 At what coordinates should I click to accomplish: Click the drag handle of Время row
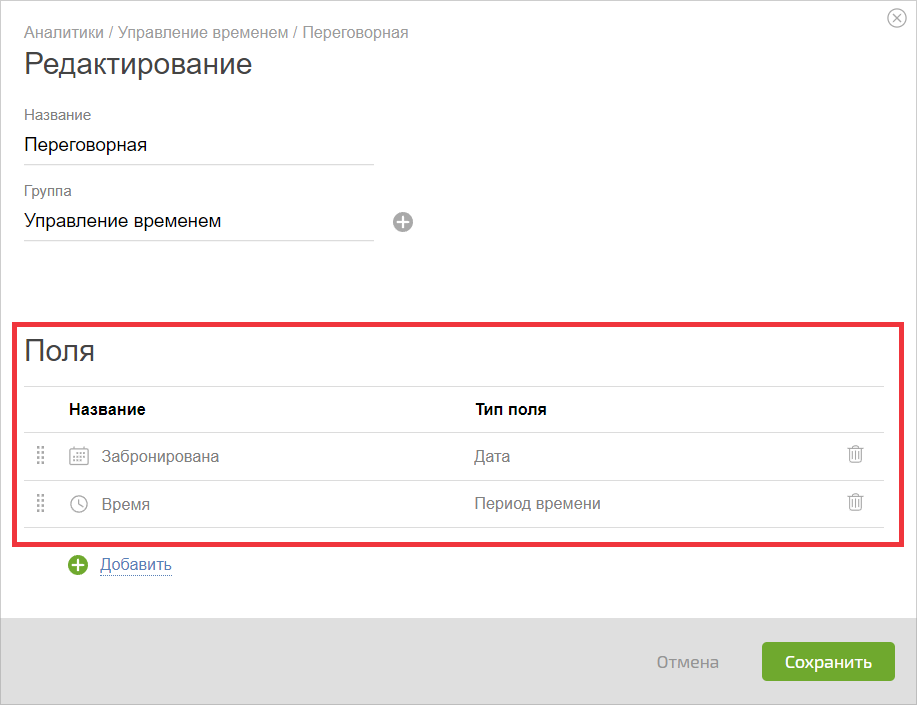tap(40, 503)
